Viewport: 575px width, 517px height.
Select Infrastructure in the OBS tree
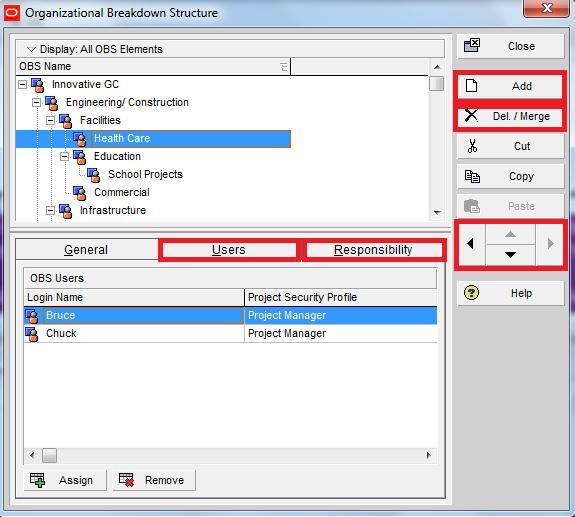click(x=113, y=210)
